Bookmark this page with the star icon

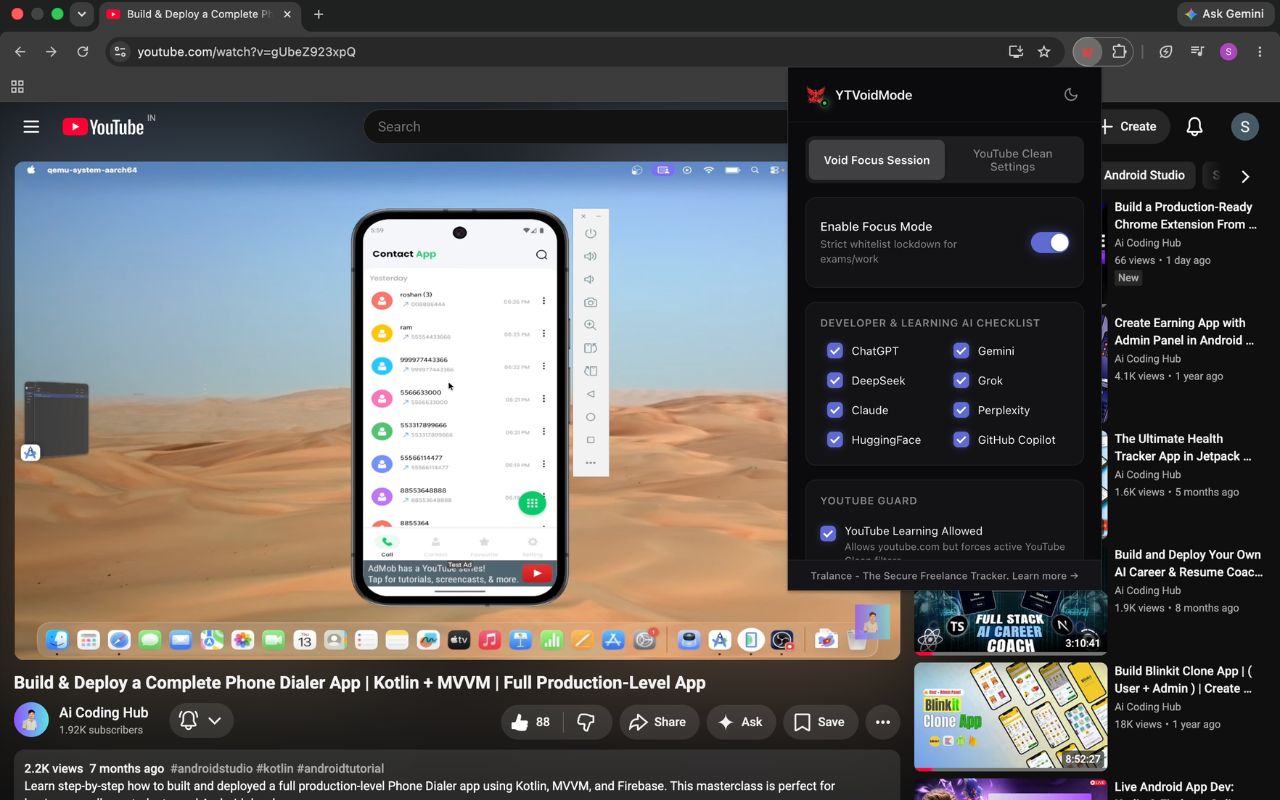pos(1044,51)
